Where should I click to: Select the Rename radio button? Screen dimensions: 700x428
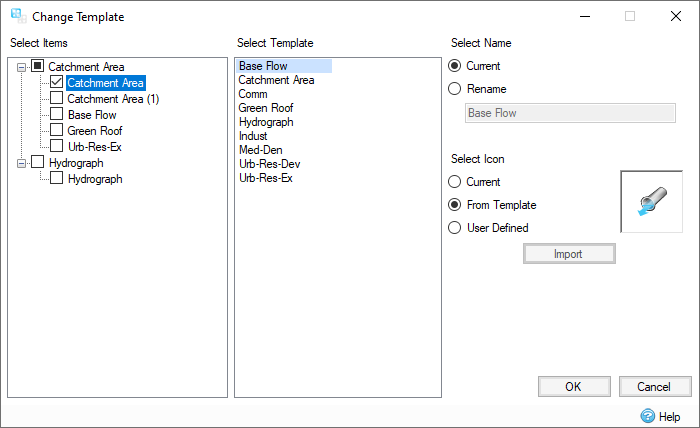coord(456,89)
